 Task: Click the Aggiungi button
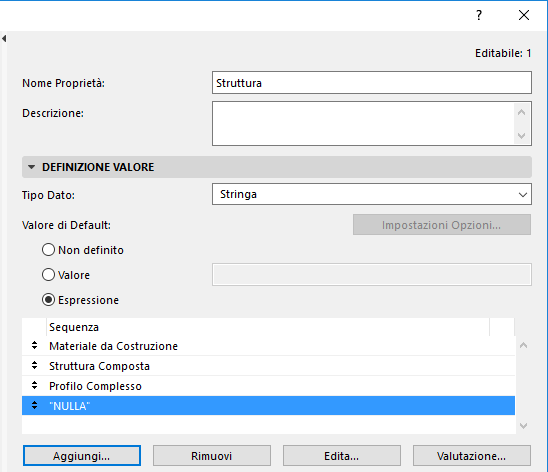(x=82, y=456)
